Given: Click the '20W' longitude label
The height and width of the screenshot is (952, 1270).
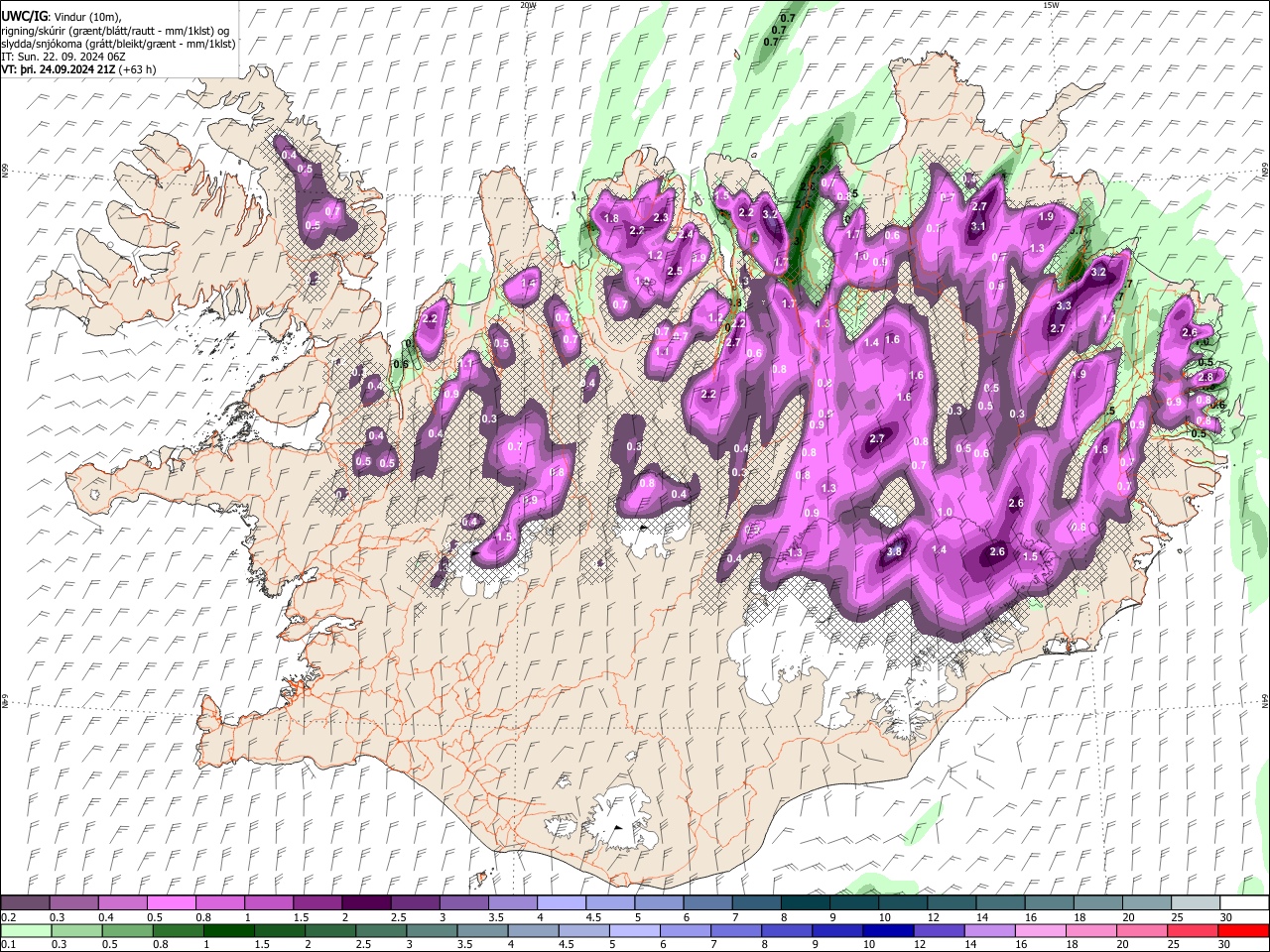Looking at the screenshot, I should (x=528, y=5).
